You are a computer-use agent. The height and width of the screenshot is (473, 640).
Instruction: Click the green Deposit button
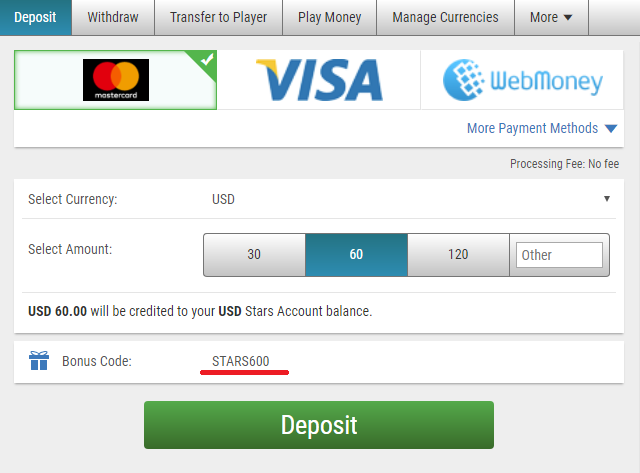[x=319, y=425]
